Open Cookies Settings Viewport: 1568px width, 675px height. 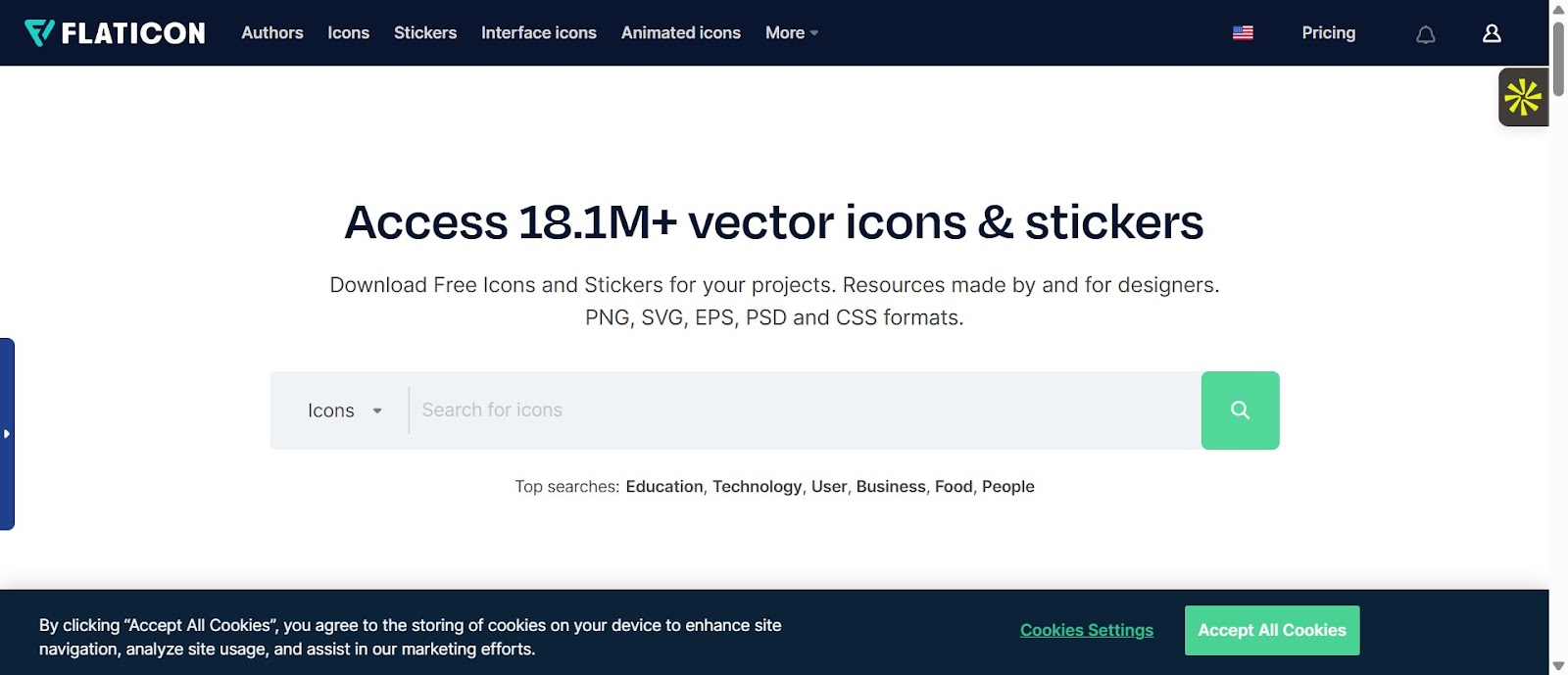(1087, 630)
